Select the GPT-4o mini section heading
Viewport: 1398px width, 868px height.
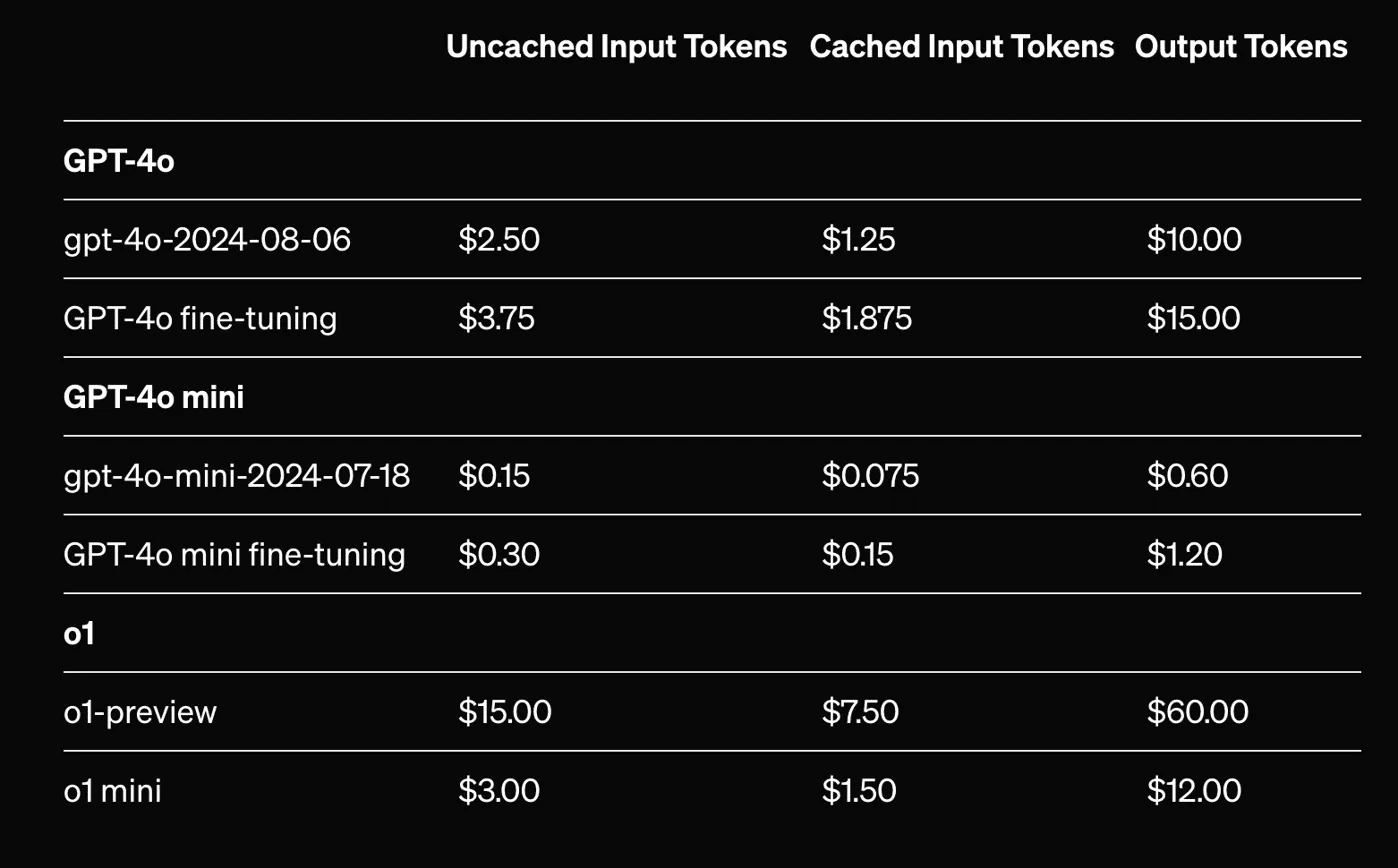point(153,397)
